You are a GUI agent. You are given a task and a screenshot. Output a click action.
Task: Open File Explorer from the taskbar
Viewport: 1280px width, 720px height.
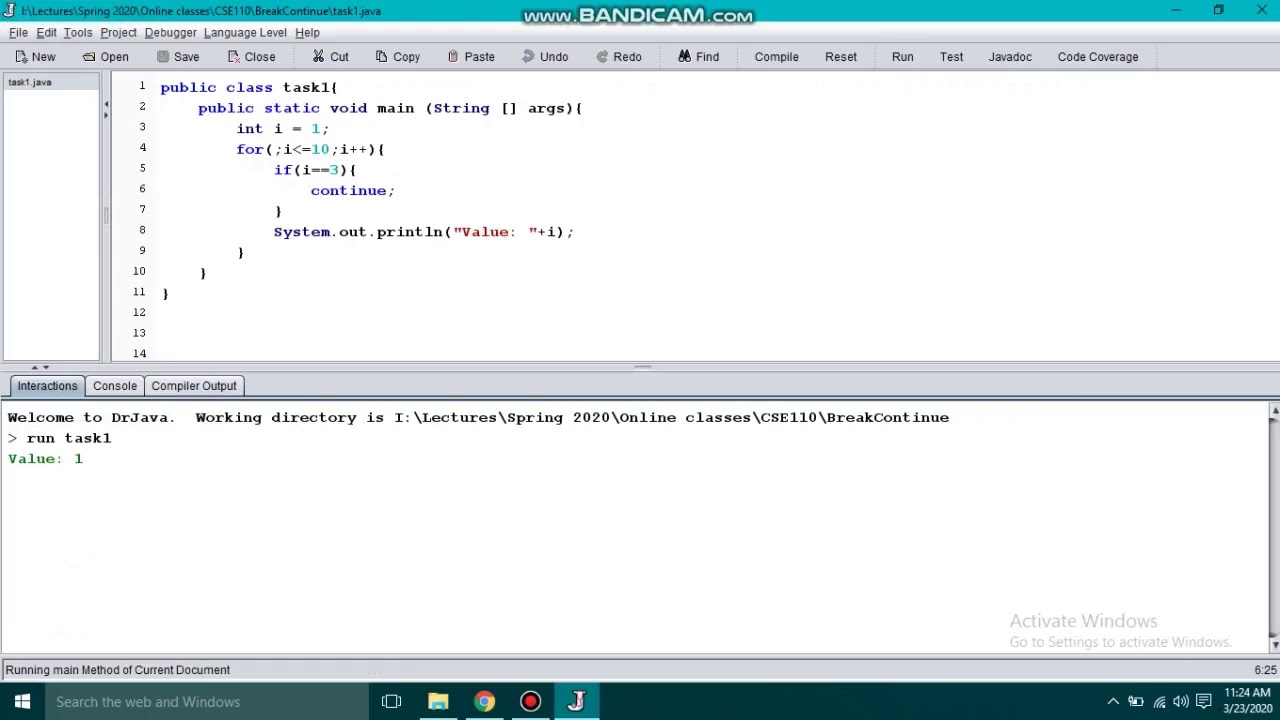pos(438,702)
